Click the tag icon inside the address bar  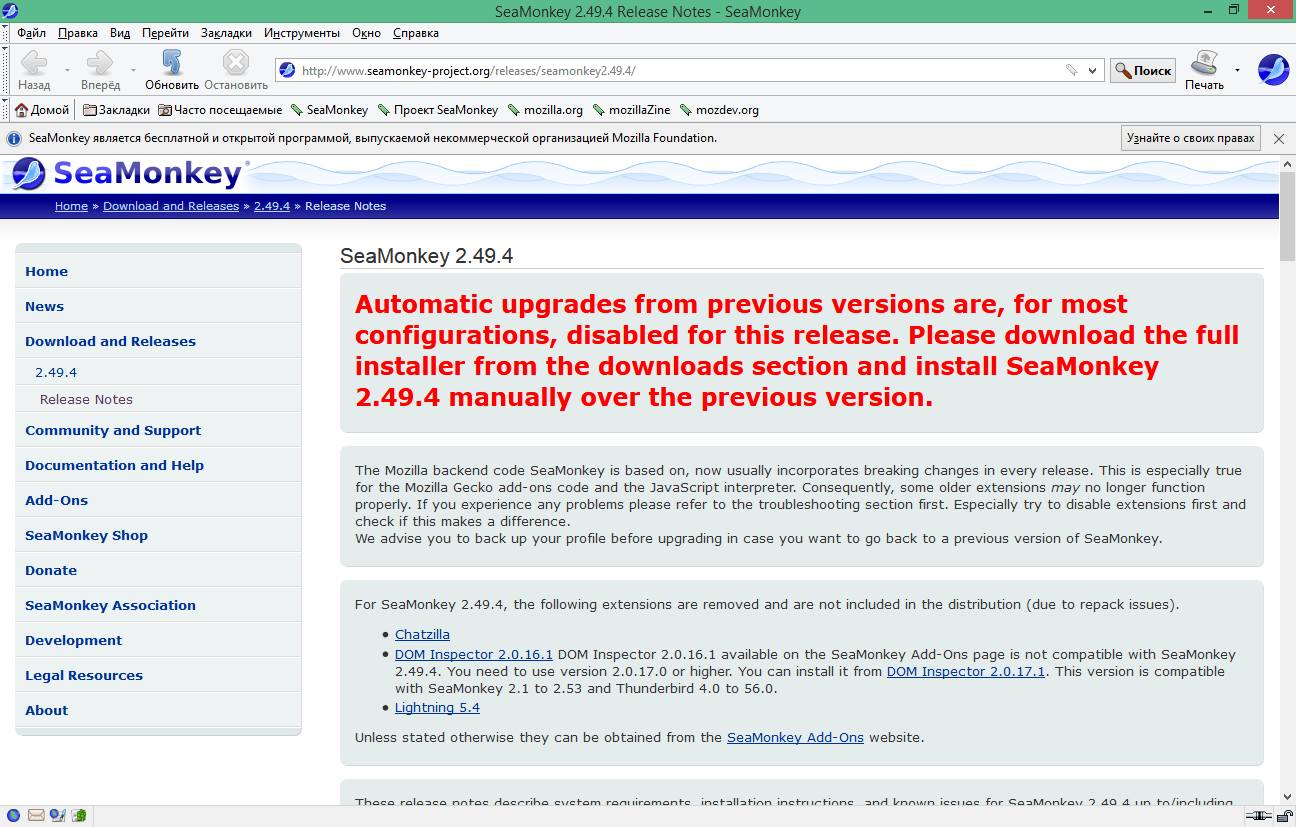(1071, 70)
